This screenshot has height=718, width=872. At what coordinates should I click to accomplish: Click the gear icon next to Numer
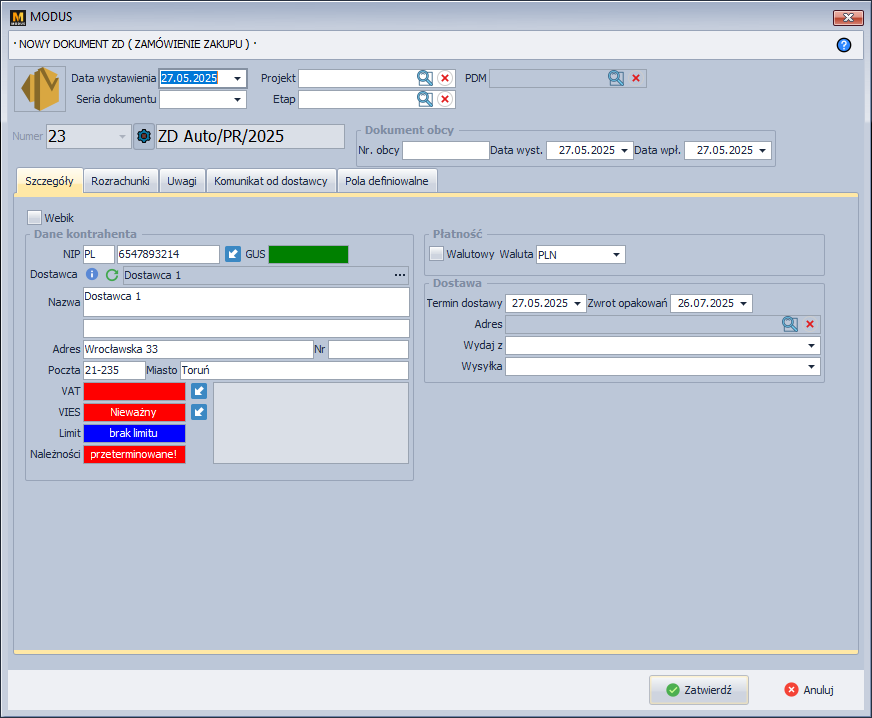coord(144,137)
